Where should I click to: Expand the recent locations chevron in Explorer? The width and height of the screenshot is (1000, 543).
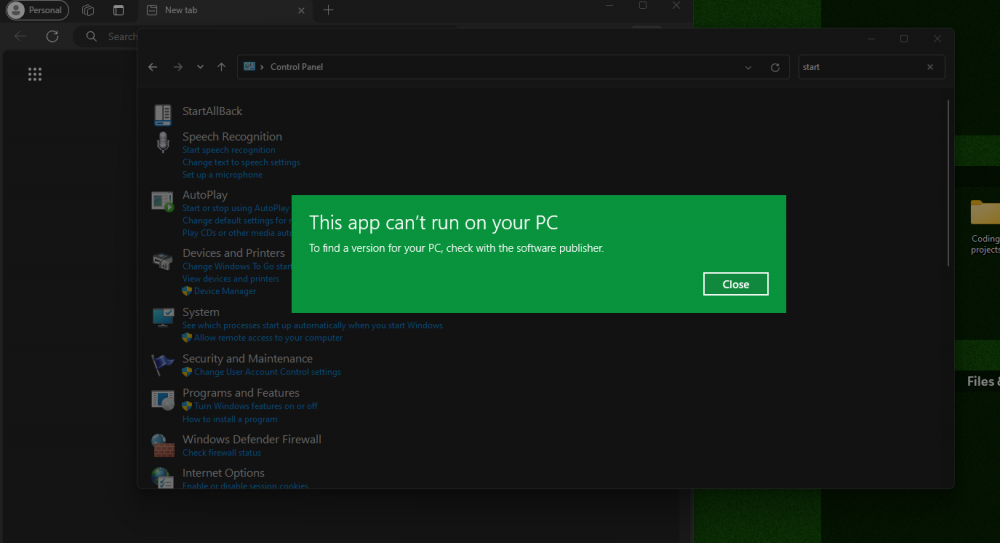[200, 67]
